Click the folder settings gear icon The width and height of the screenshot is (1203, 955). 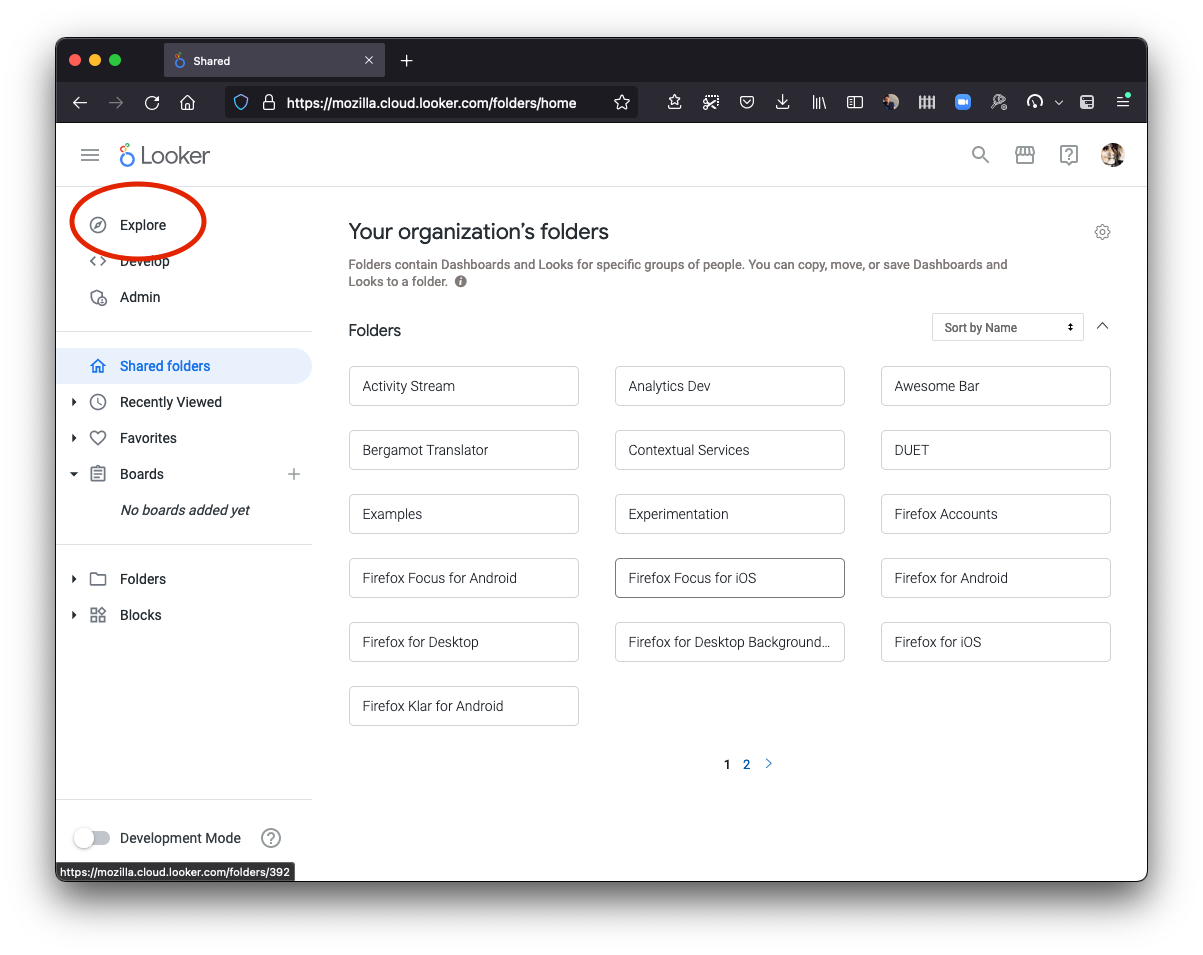tap(1102, 232)
